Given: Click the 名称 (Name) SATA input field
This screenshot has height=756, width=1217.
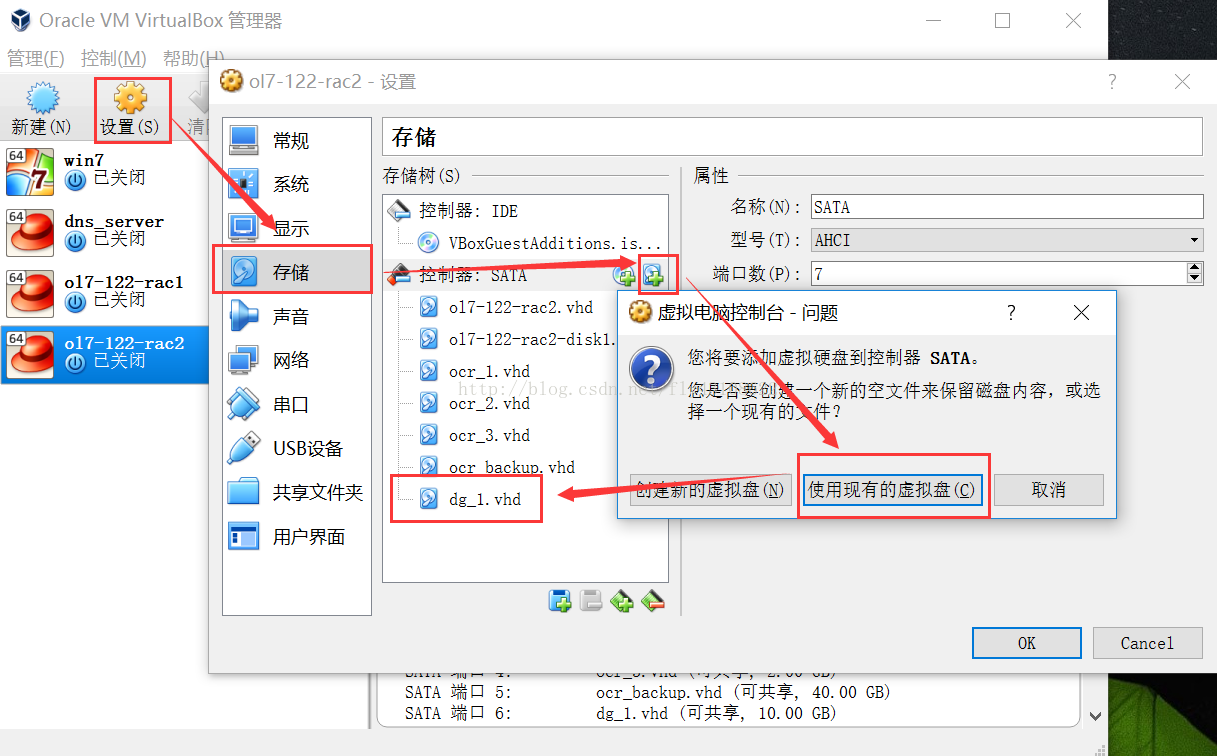Looking at the screenshot, I should click(x=1007, y=207).
